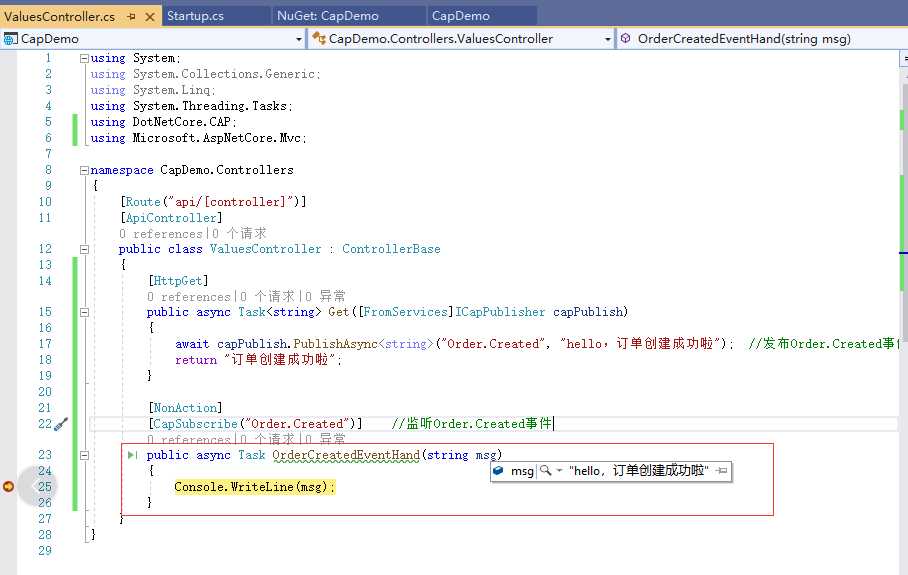
Task: Click the breakpoint marker on line 25
Action: 8,486
